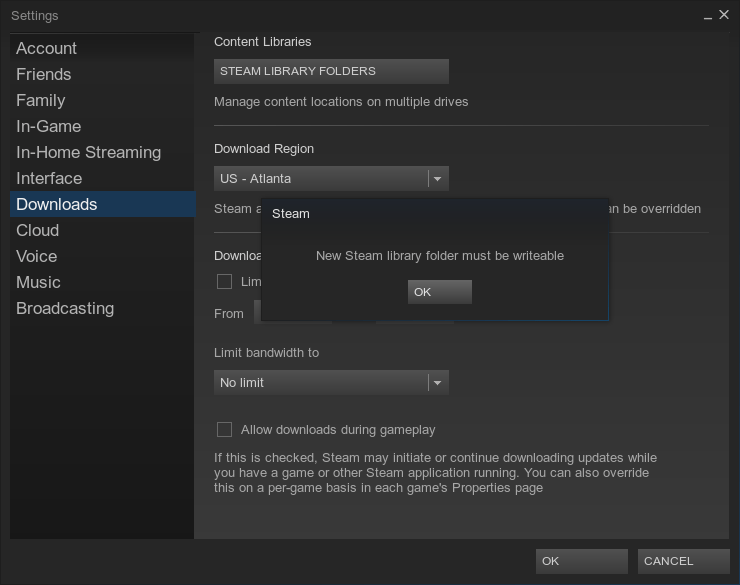This screenshot has height=585, width=740.
Task: Go to Voice settings
Action: pos(102,256)
